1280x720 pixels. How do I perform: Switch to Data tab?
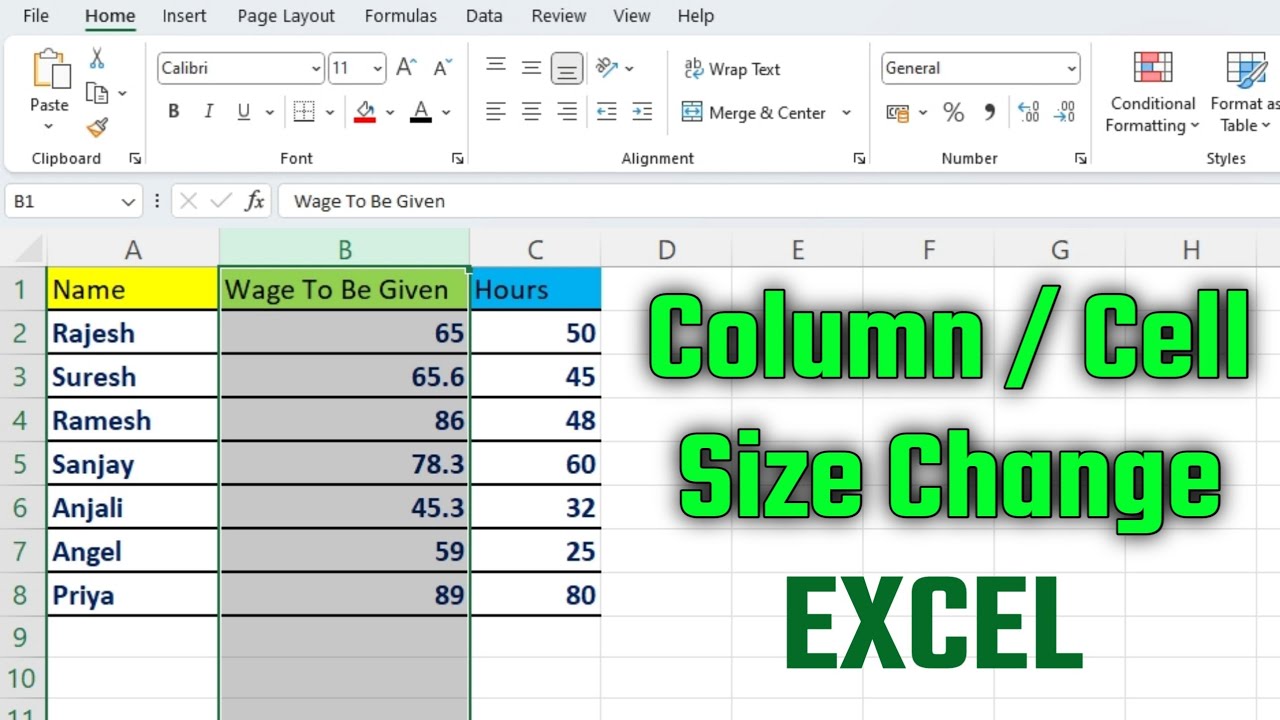pos(484,16)
